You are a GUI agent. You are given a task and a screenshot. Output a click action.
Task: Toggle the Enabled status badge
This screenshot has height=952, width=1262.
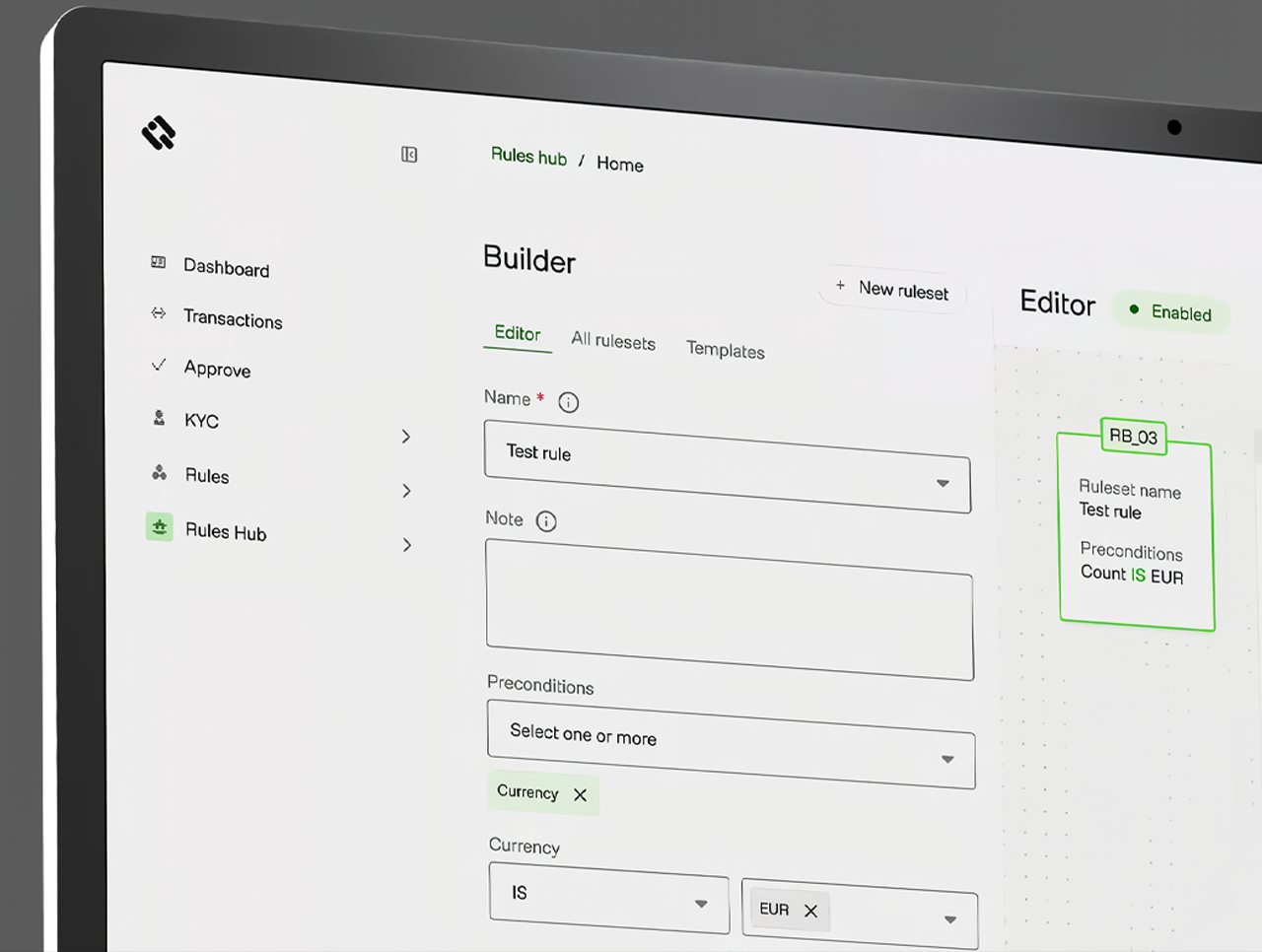click(x=1171, y=312)
